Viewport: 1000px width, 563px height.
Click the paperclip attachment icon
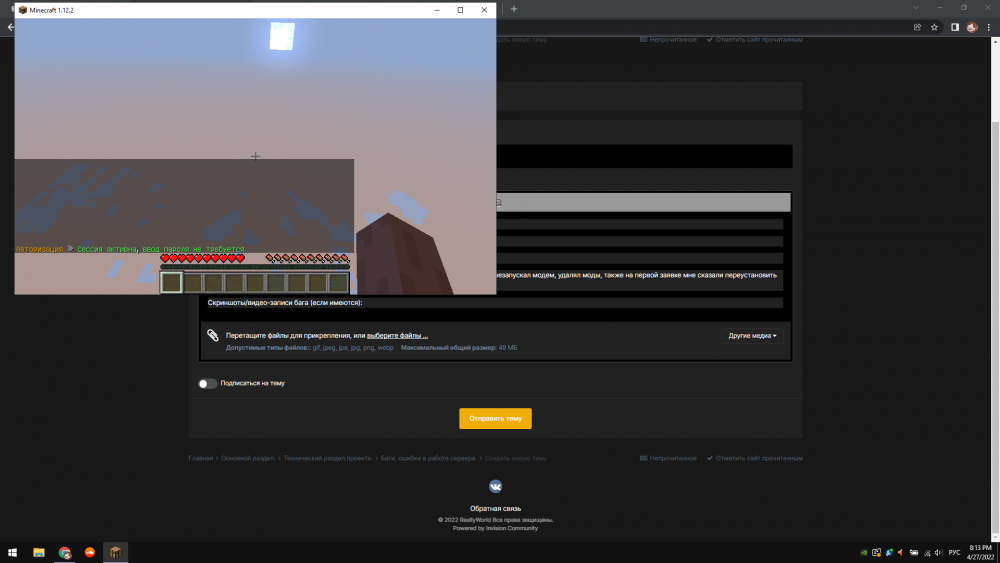coord(213,335)
